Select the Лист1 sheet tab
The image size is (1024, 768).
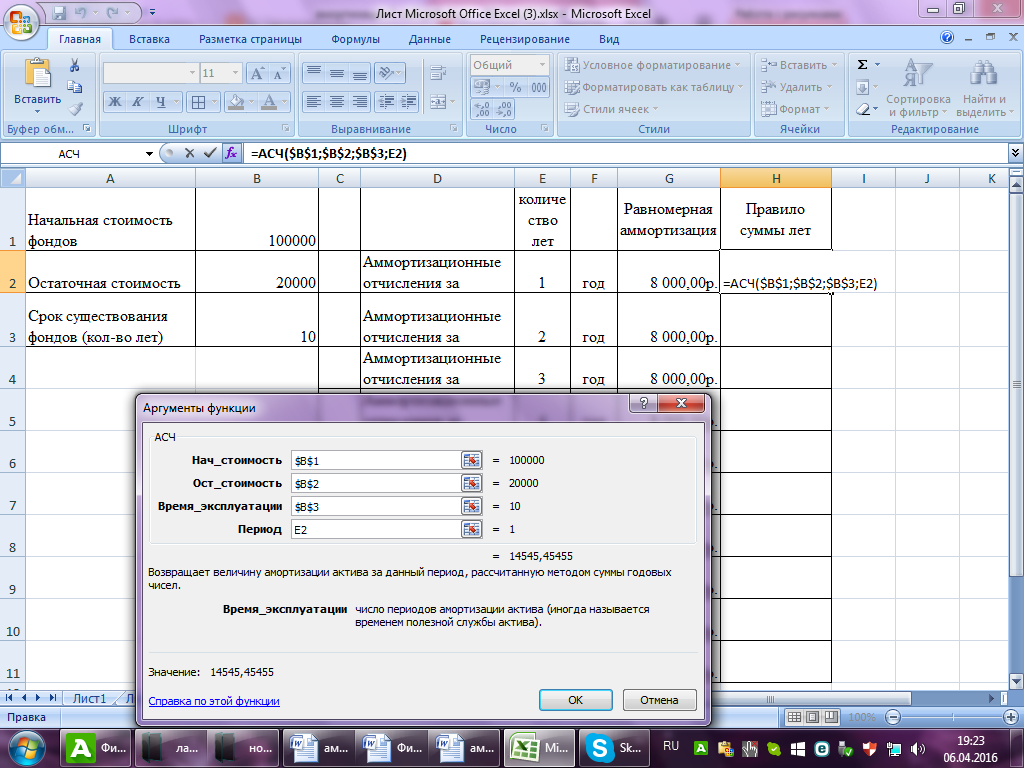[x=89, y=698]
